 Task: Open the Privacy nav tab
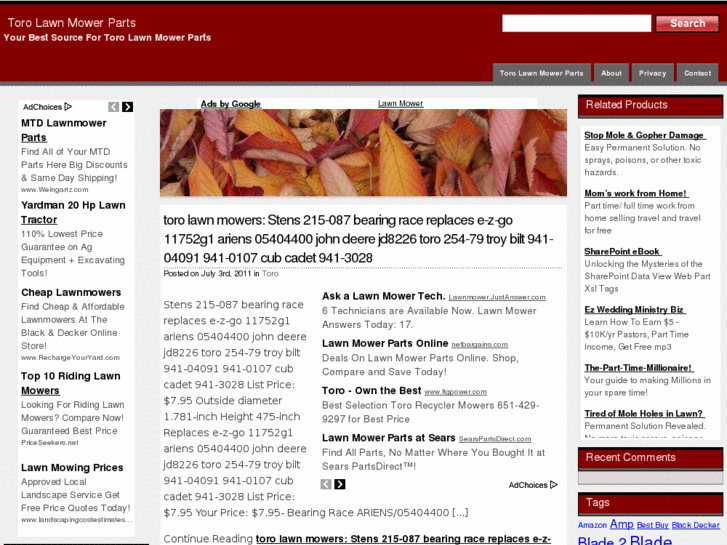652,73
